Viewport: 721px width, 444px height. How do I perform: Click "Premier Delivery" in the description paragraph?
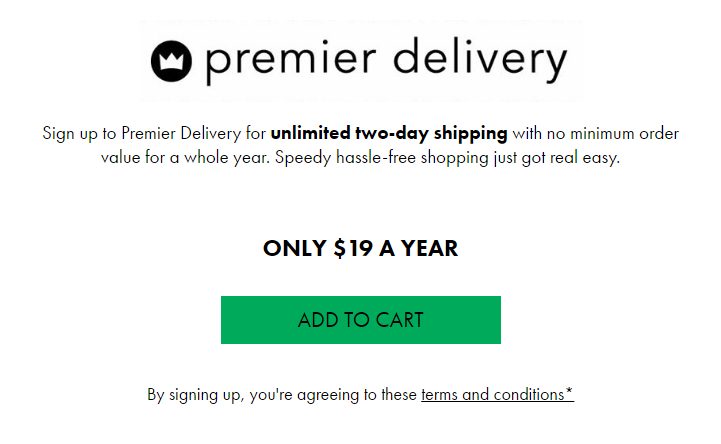pyautogui.click(x=181, y=134)
